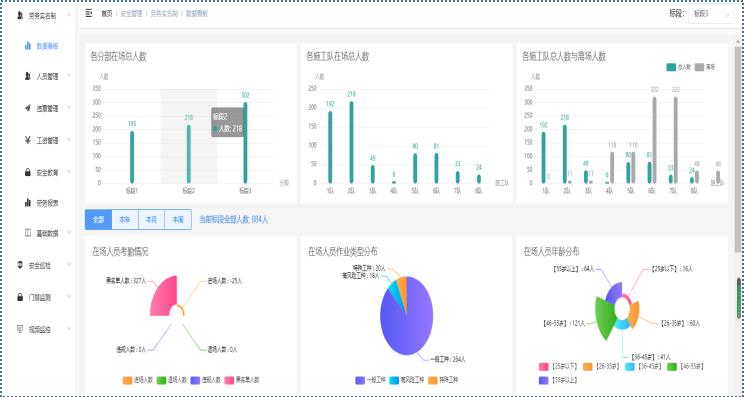Click the green 46-55岁 sector in age chart
This screenshot has width=744, height=397.
(x=604, y=319)
